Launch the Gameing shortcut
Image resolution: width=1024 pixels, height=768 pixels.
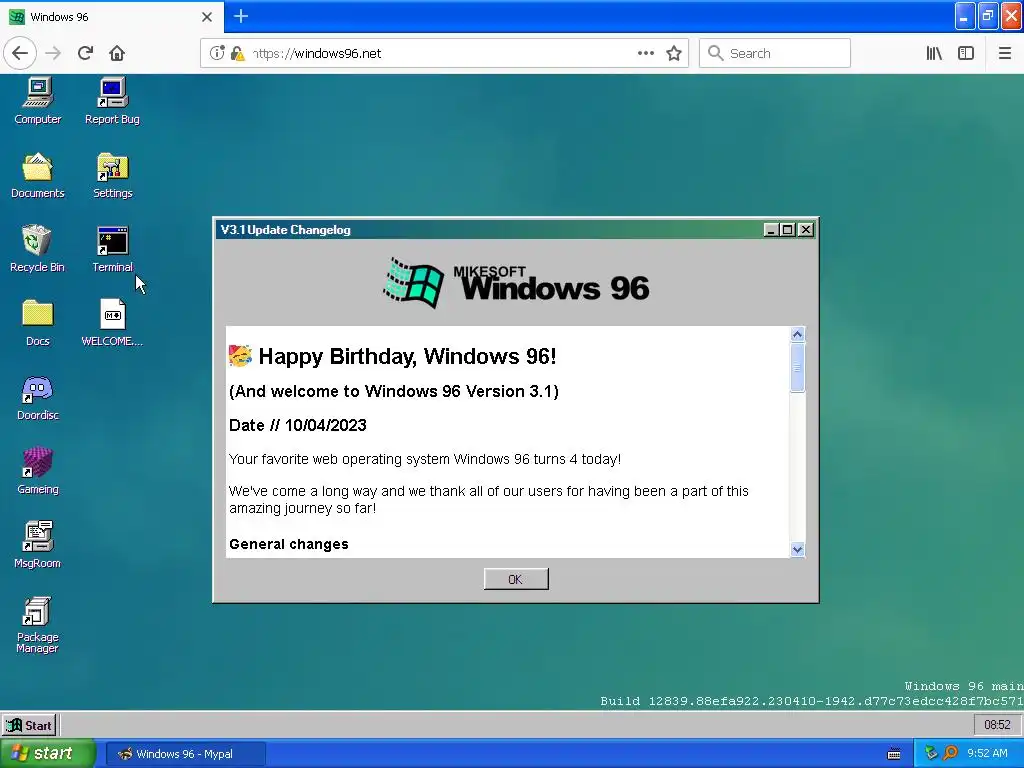(38, 471)
